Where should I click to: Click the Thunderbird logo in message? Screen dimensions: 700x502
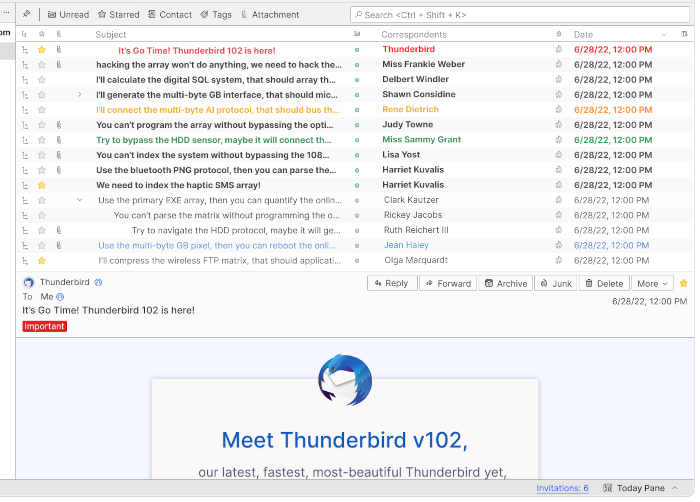click(345, 380)
